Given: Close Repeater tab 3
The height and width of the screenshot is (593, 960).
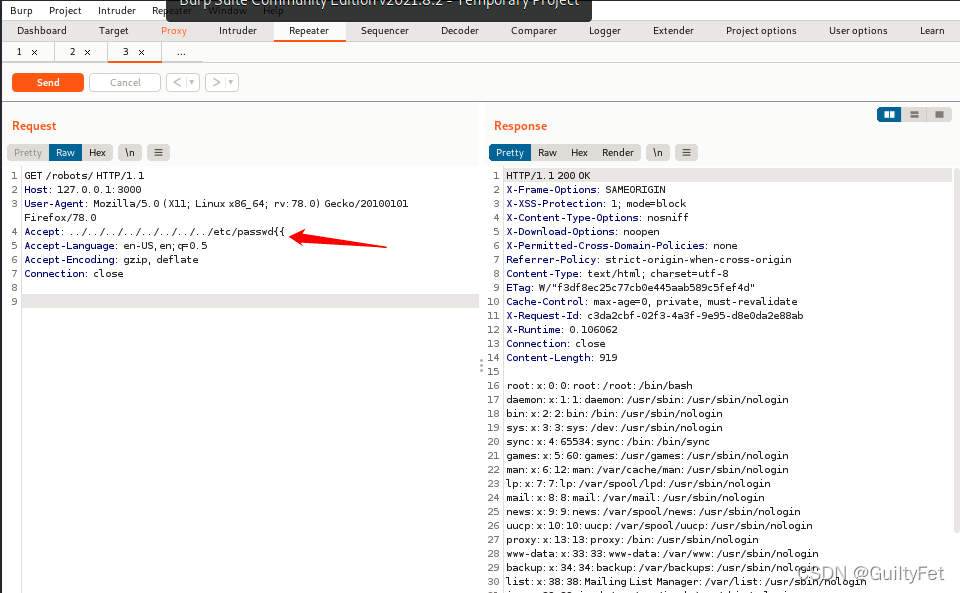Looking at the screenshot, I should 141,53.
